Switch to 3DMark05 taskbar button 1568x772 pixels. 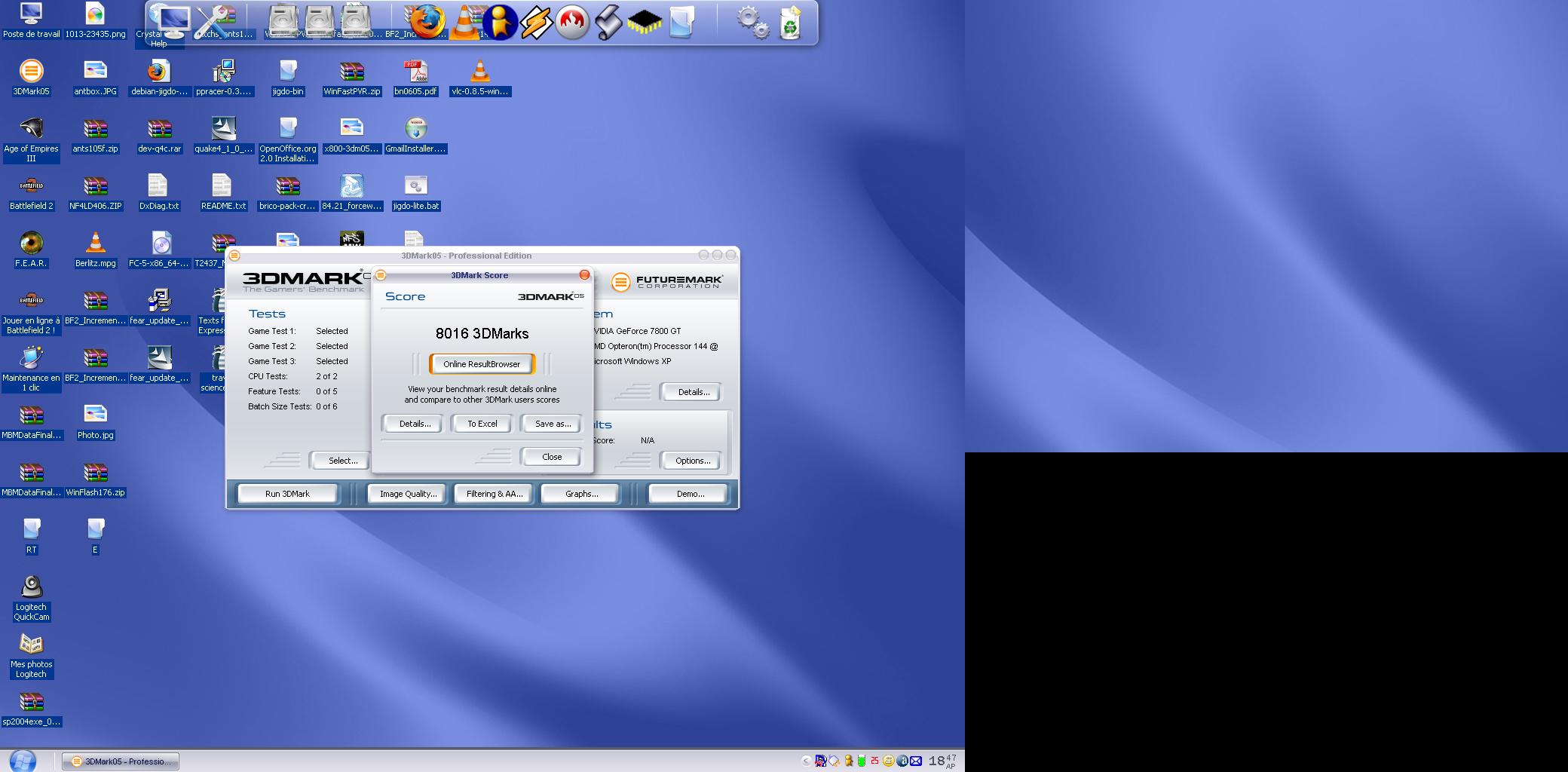pos(121,761)
